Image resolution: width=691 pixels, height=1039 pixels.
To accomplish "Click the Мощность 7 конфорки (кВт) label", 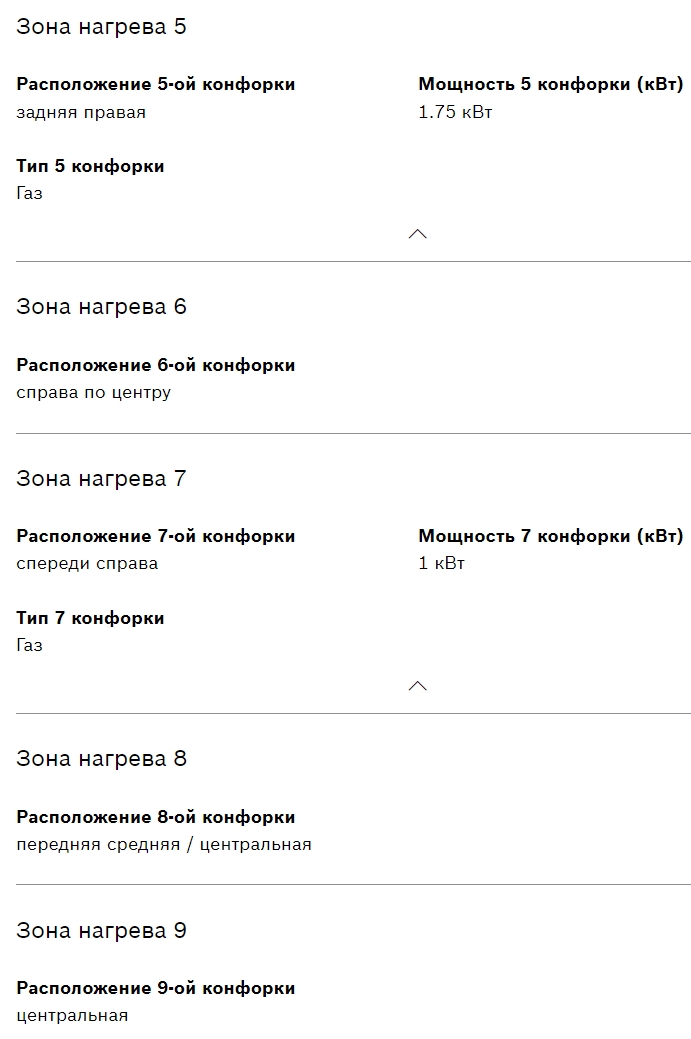I will pyautogui.click(x=550, y=537).
